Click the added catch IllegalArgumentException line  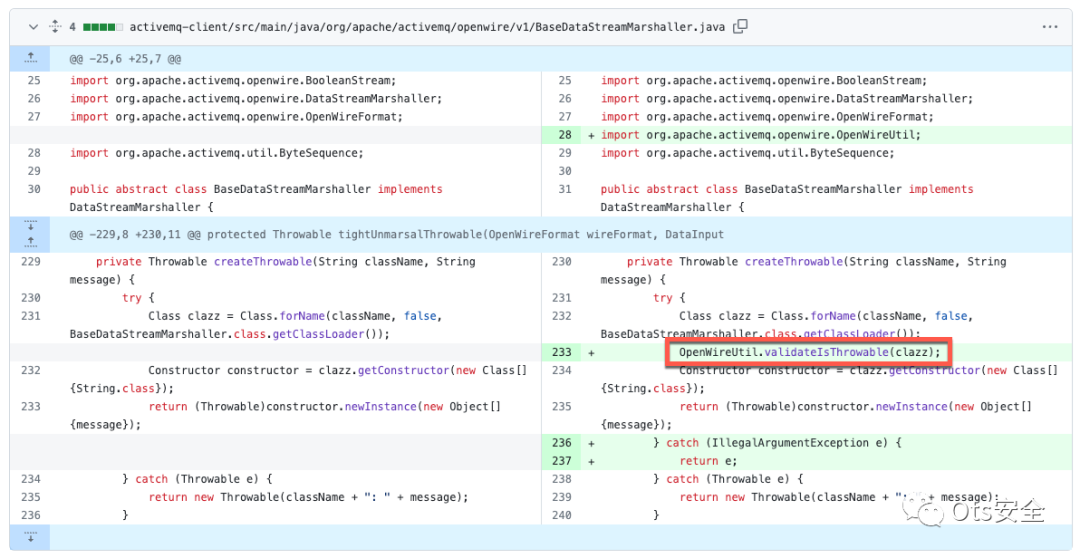pos(777,443)
